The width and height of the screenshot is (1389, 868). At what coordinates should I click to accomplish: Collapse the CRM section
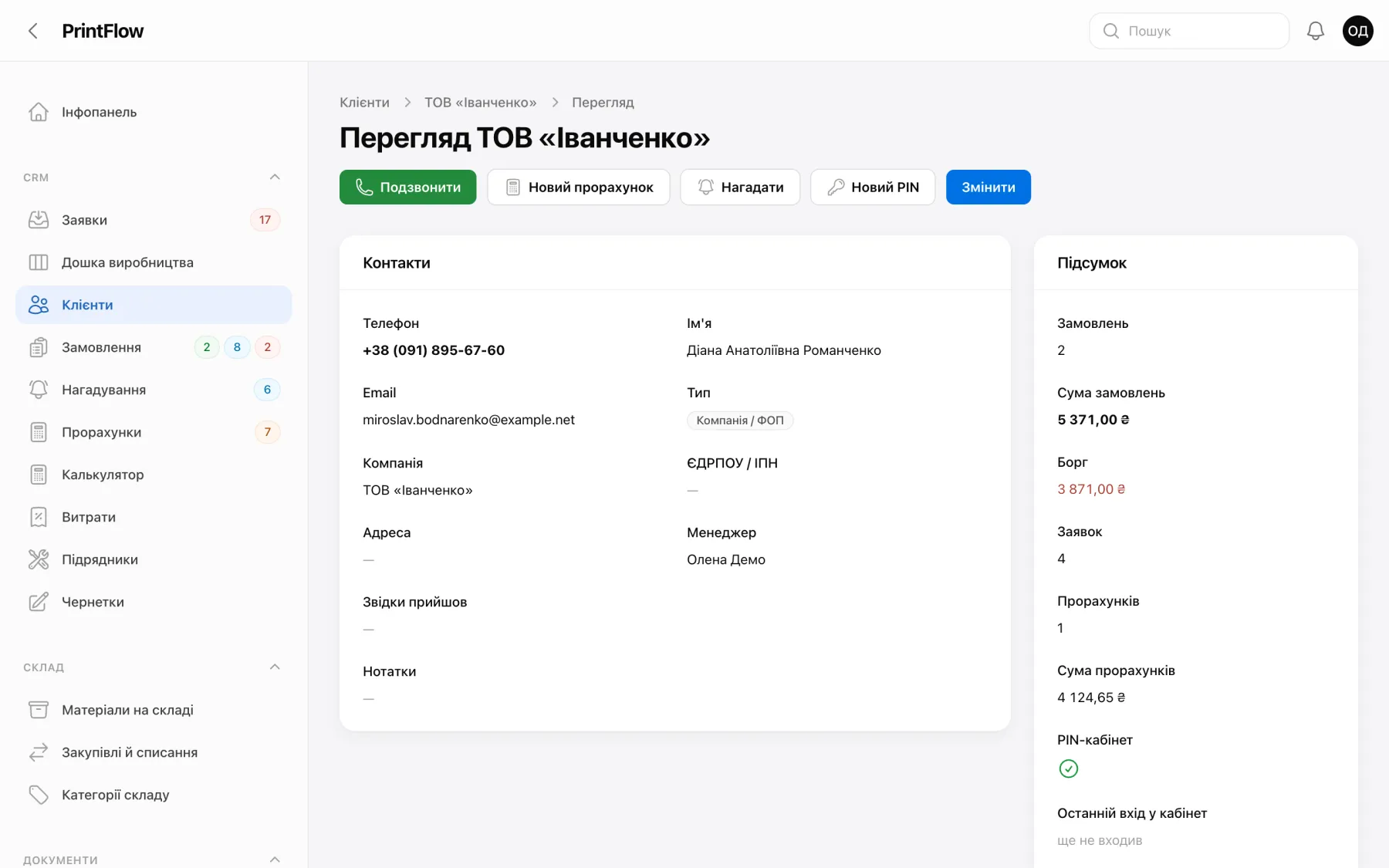pyautogui.click(x=275, y=177)
